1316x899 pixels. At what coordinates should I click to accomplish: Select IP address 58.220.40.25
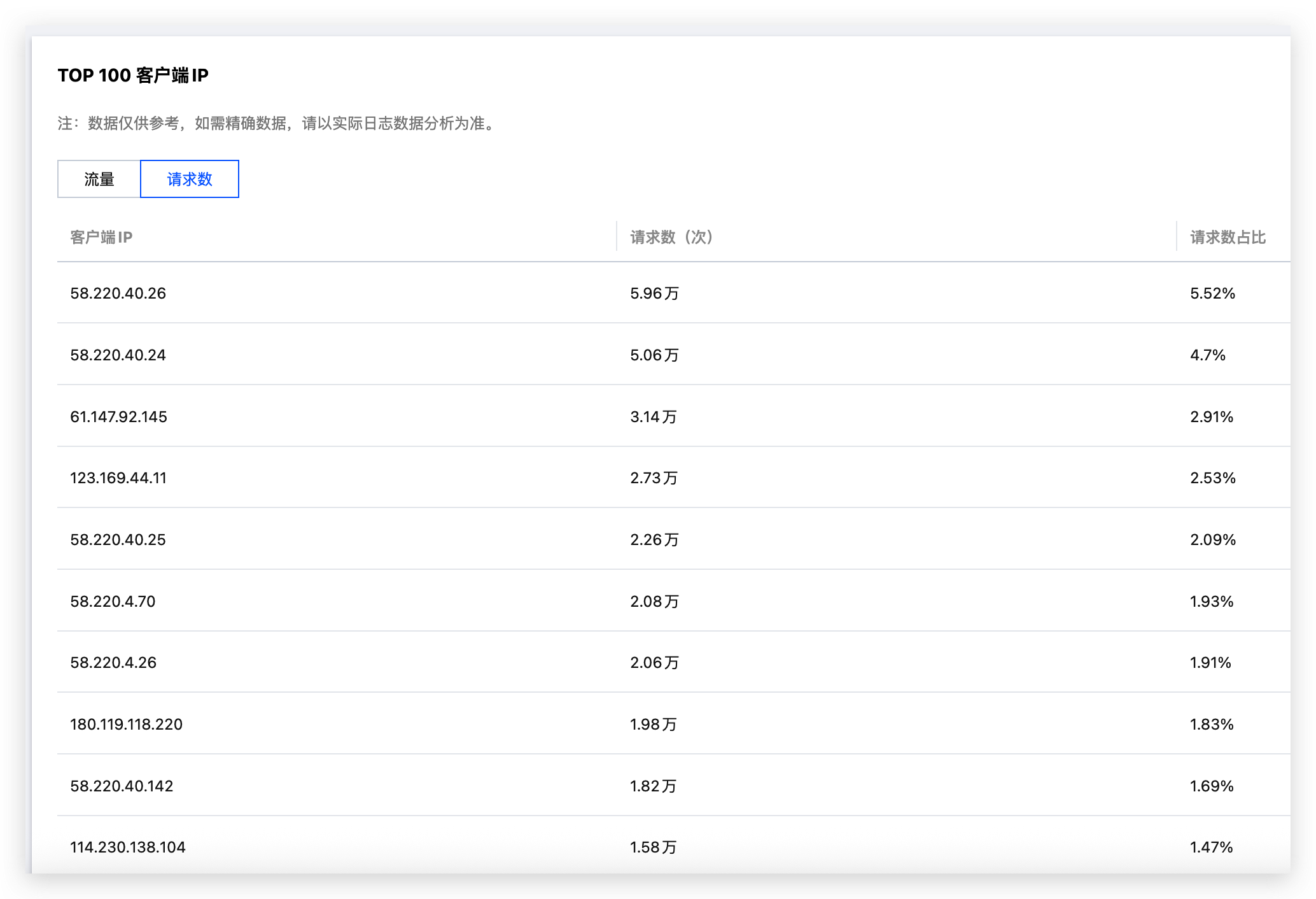coord(118,540)
